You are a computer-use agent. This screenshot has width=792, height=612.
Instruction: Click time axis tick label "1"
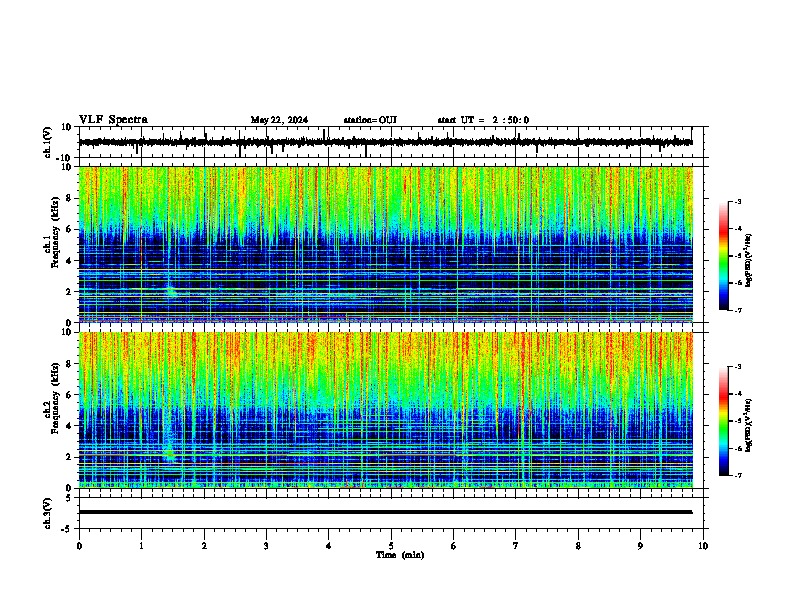click(141, 546)
